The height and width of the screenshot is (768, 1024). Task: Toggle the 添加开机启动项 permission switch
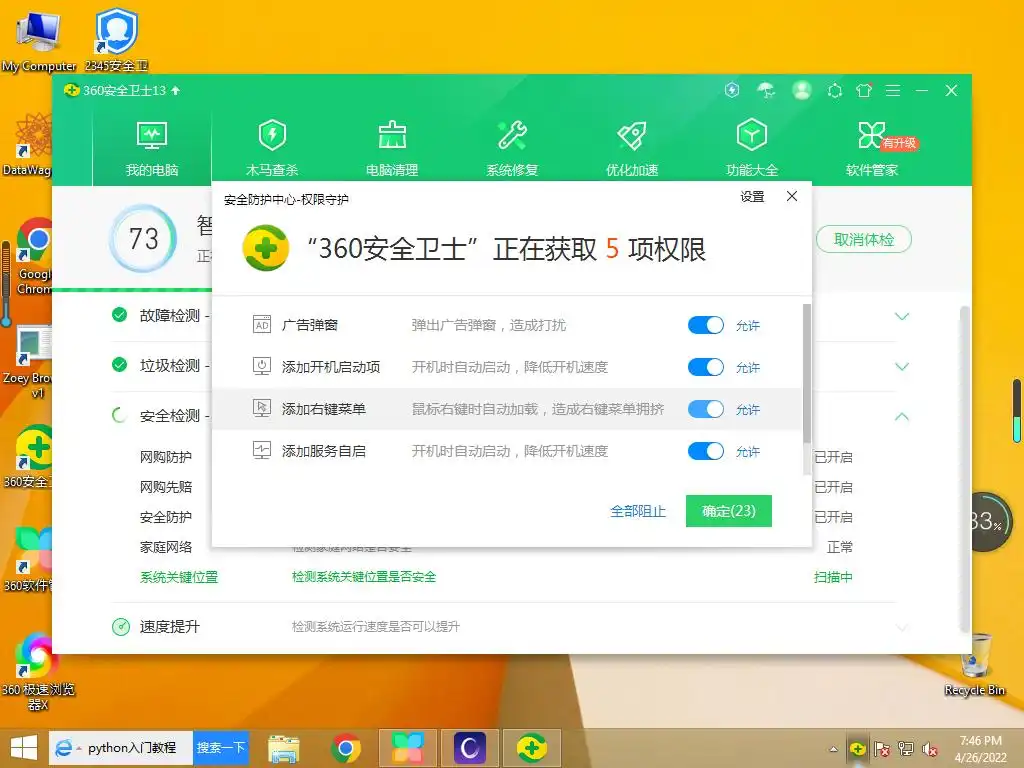coord(706,367)
